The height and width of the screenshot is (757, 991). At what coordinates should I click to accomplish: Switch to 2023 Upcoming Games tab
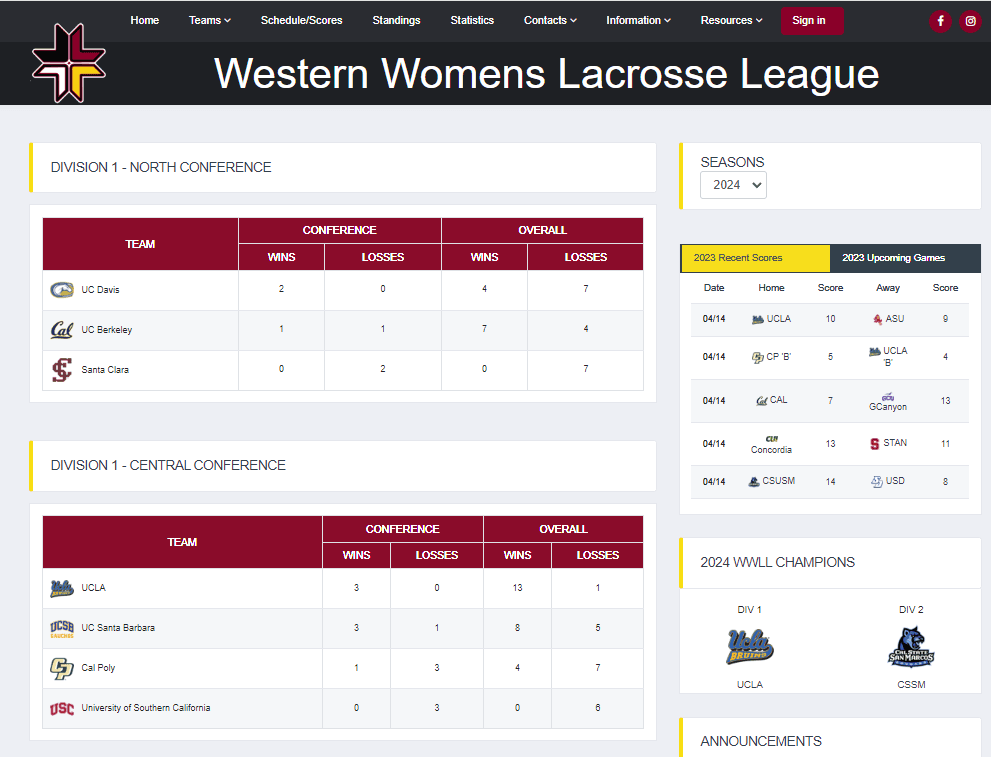pos(905,258)
